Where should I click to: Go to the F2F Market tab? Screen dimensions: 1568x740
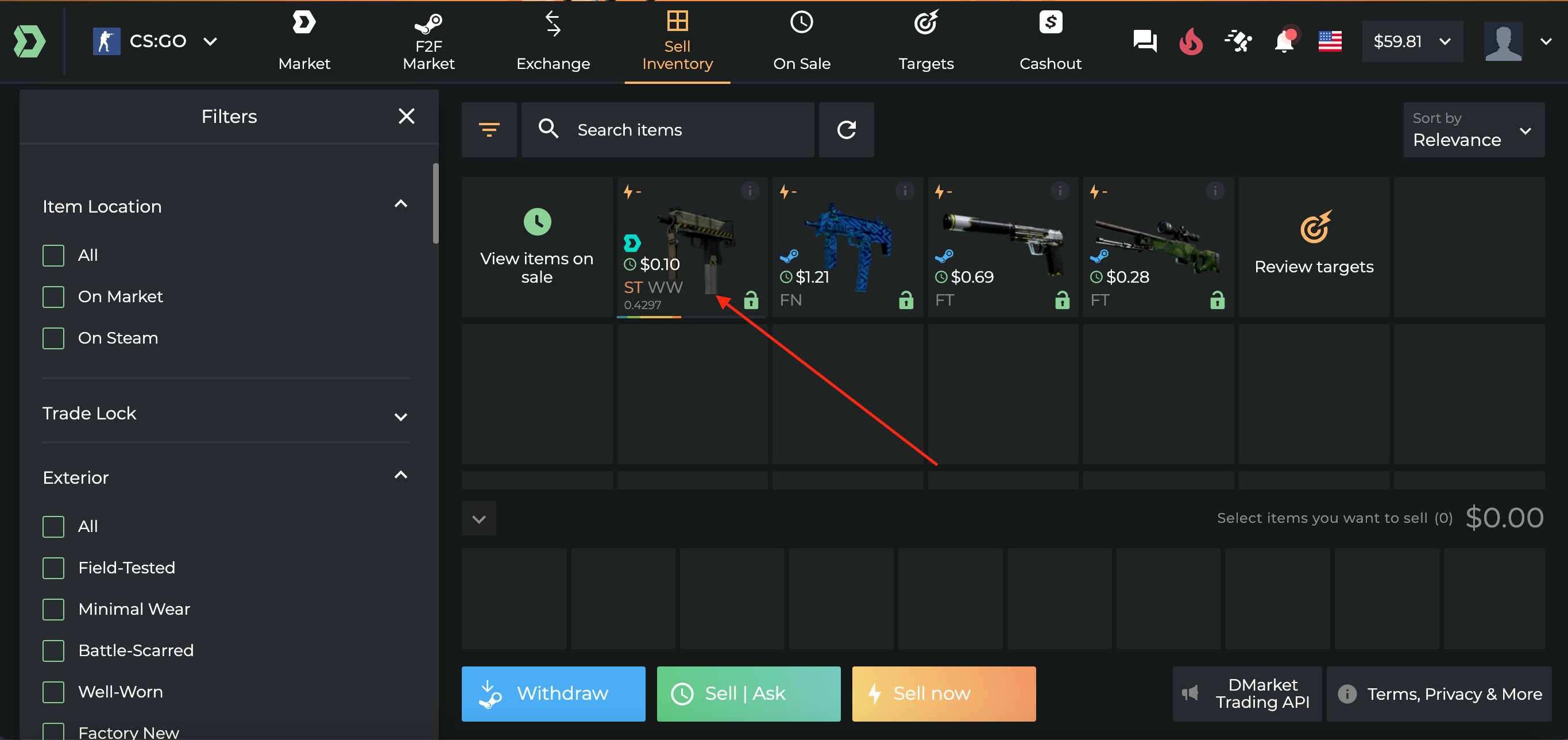click(x=428, y=41)
